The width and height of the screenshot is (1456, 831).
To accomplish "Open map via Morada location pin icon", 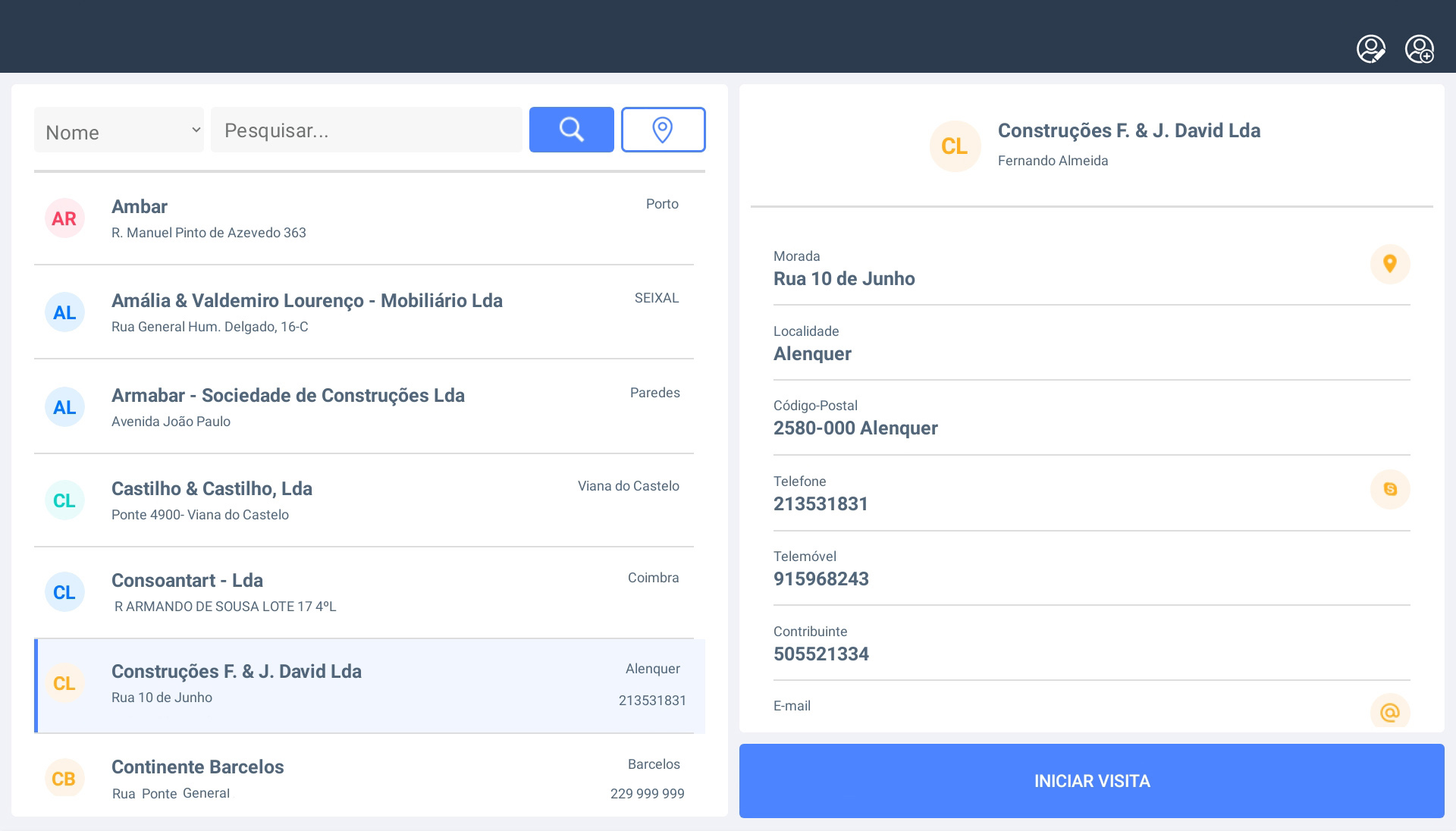I will click(x=1389, y=264).
